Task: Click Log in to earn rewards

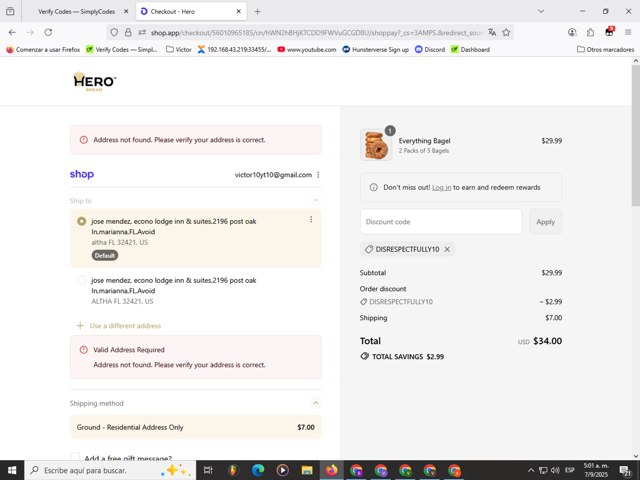Action: coord(442,187)
